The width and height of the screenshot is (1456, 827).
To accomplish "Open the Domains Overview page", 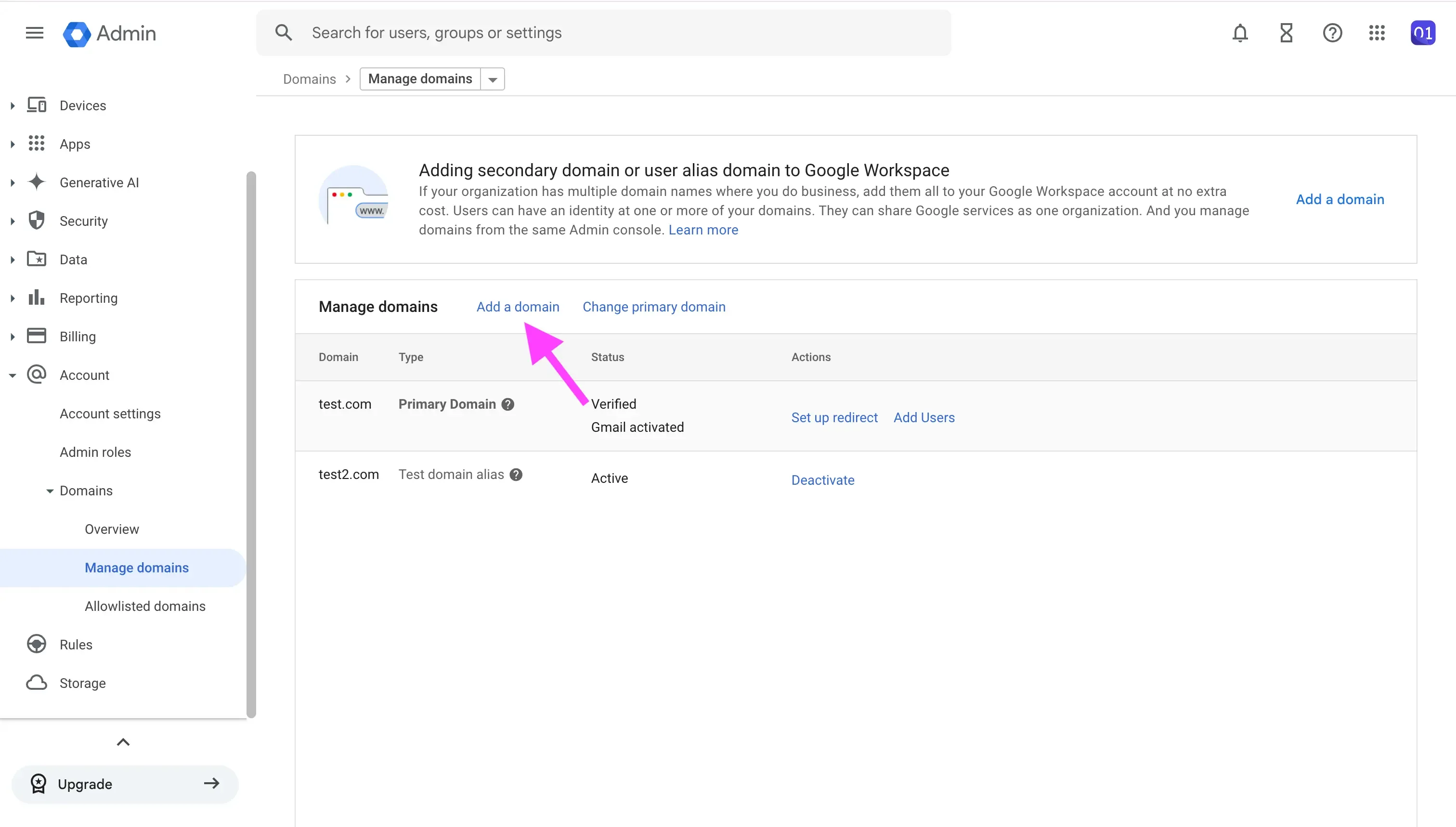I will [111, 529].
